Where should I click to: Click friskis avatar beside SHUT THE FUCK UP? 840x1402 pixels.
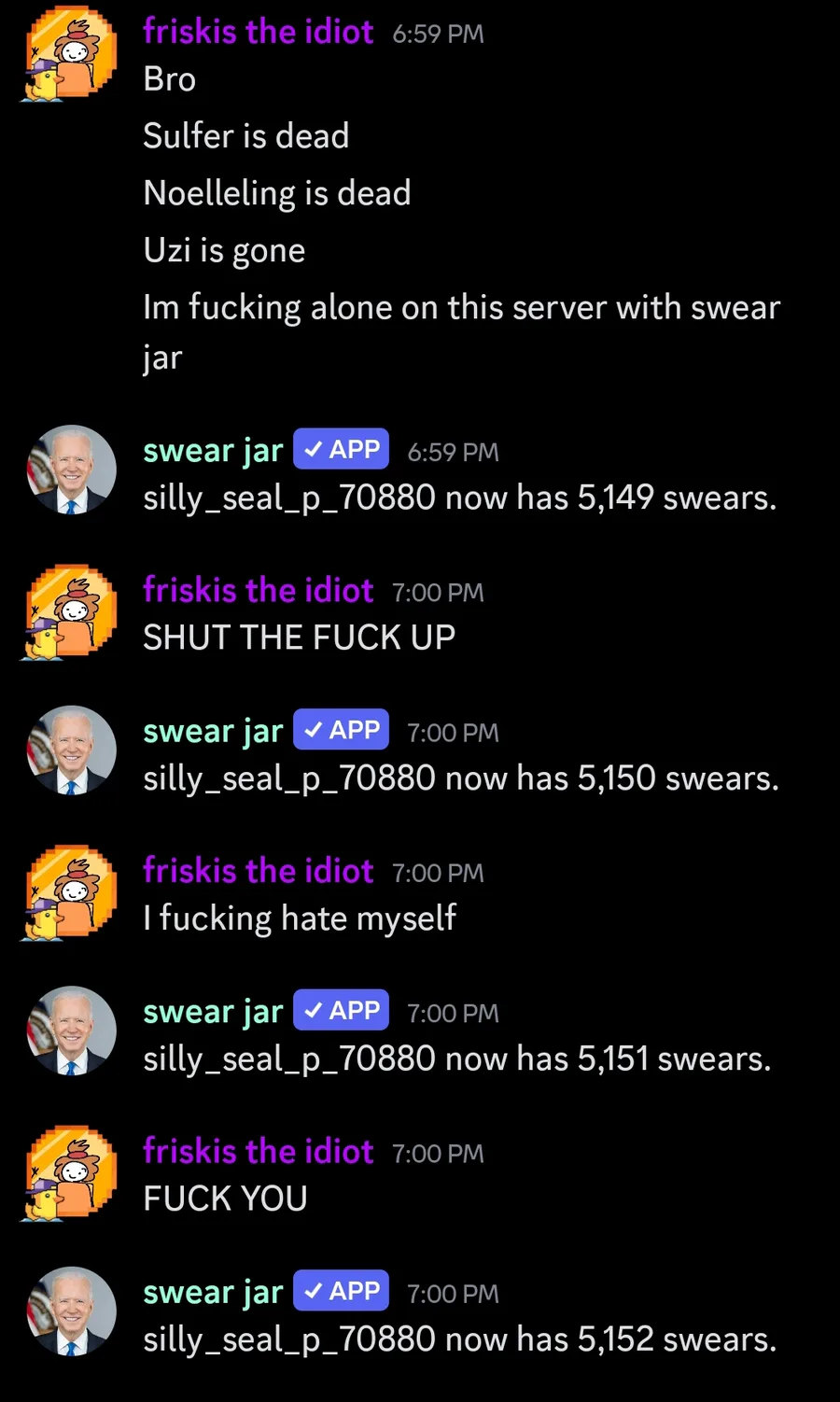point(70,612)
